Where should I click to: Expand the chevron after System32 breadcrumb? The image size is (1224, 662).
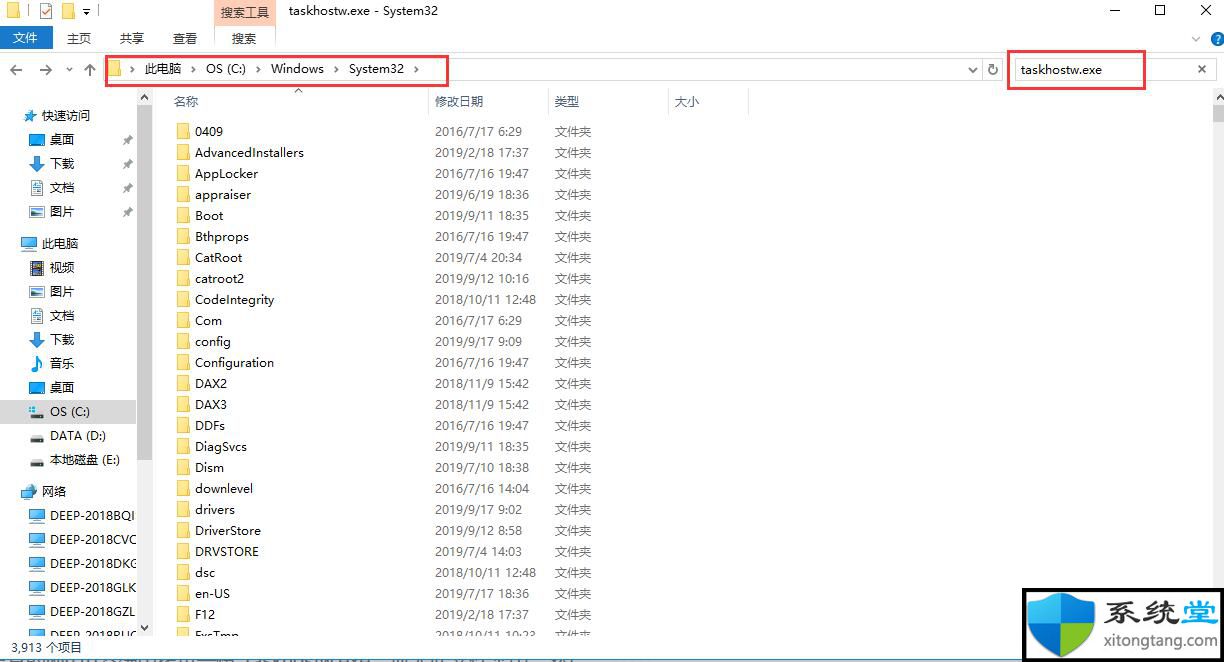click(417, 69)
